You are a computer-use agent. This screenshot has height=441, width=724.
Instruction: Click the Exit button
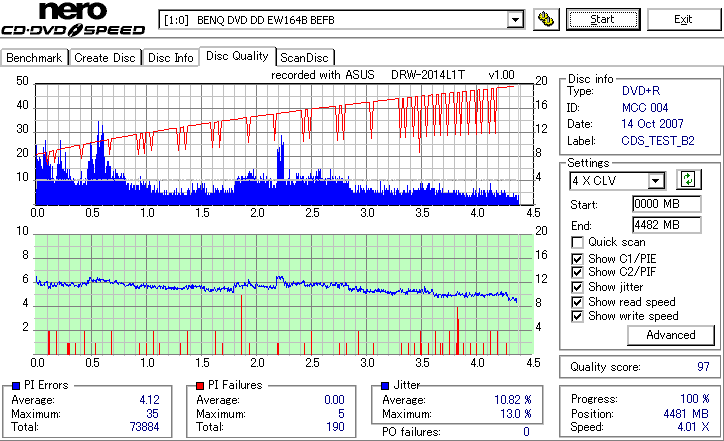pyautogui.click(x=683, y=19)
